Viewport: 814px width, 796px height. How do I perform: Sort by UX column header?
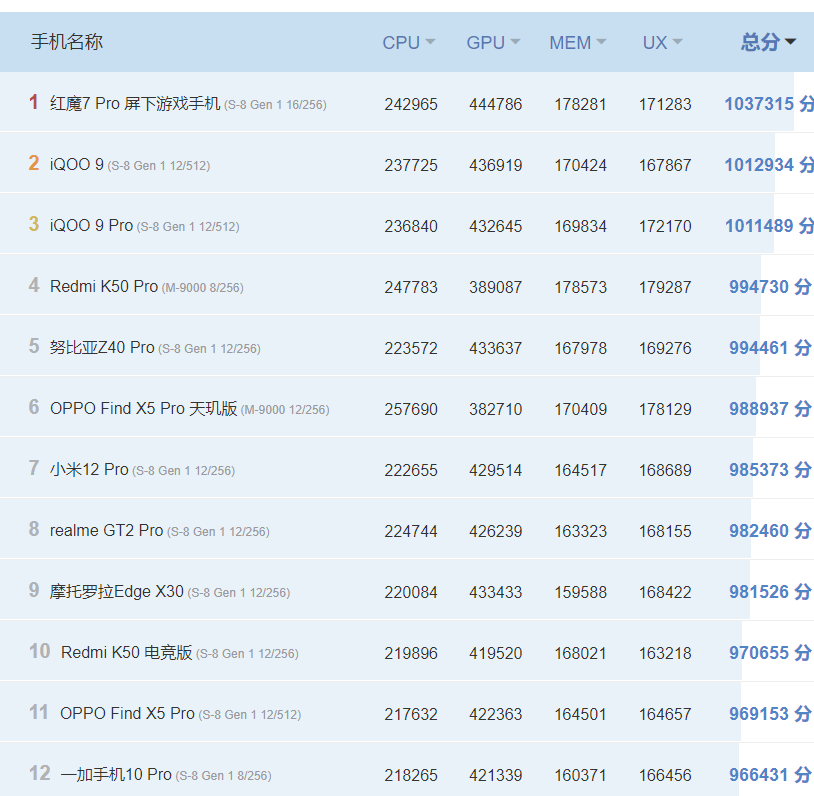(662, 43)
